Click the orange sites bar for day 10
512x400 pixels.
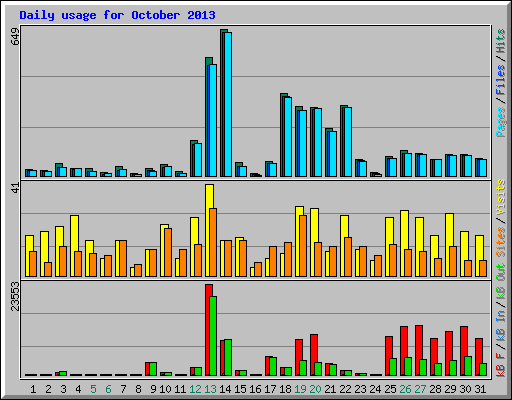click(168, 252)
